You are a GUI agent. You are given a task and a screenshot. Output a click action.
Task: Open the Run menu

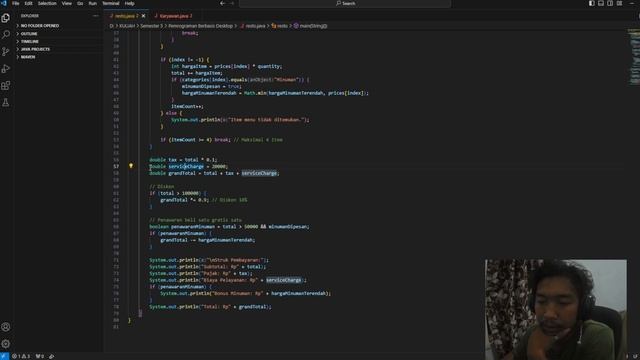(93, 3)
